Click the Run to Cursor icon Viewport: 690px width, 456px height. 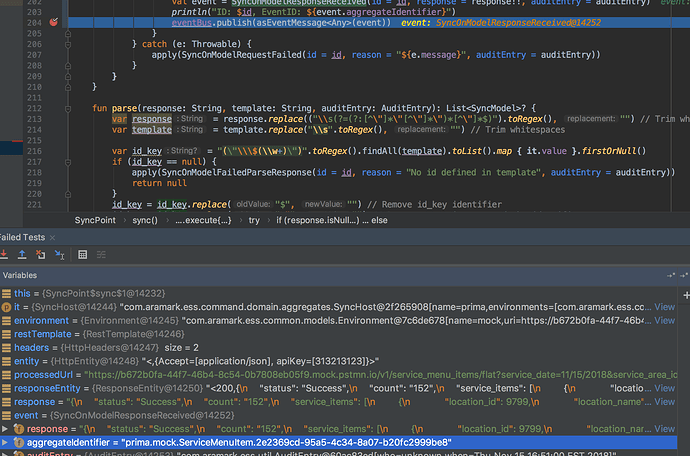[x=59, y=254]
